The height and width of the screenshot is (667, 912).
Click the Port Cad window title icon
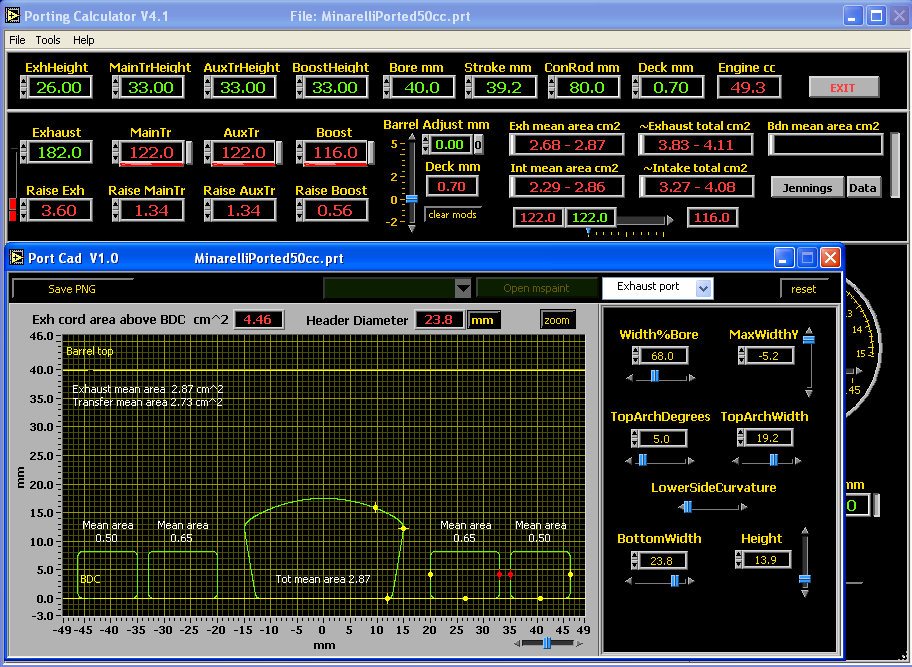point(17,258)
